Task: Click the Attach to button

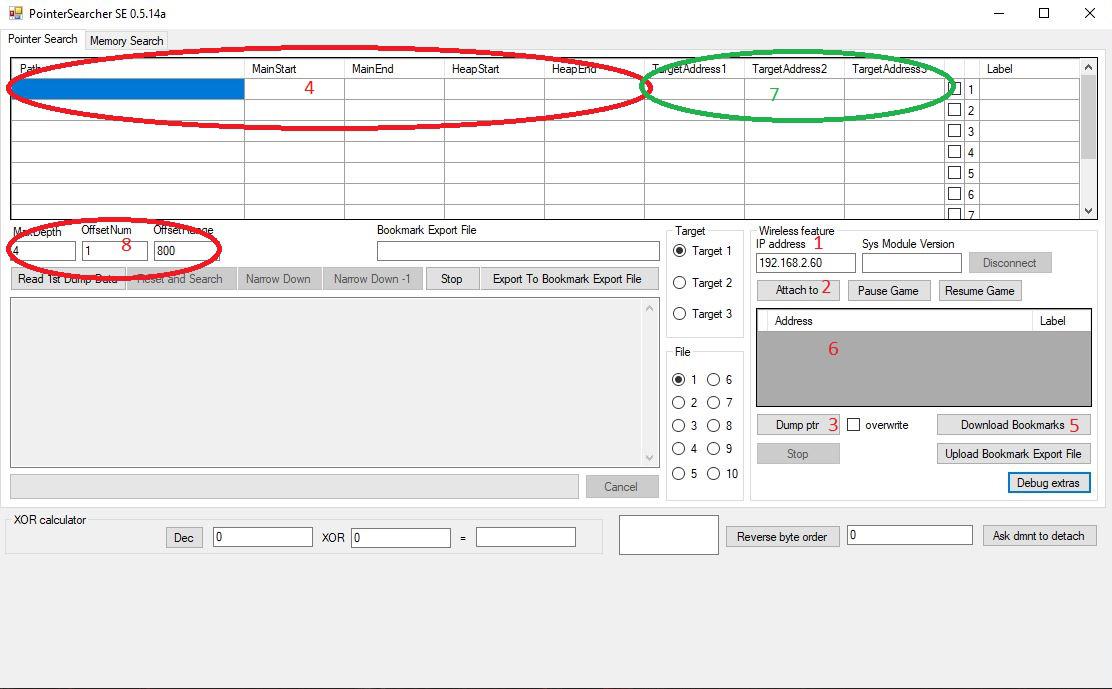Action: tap(797, 290)
